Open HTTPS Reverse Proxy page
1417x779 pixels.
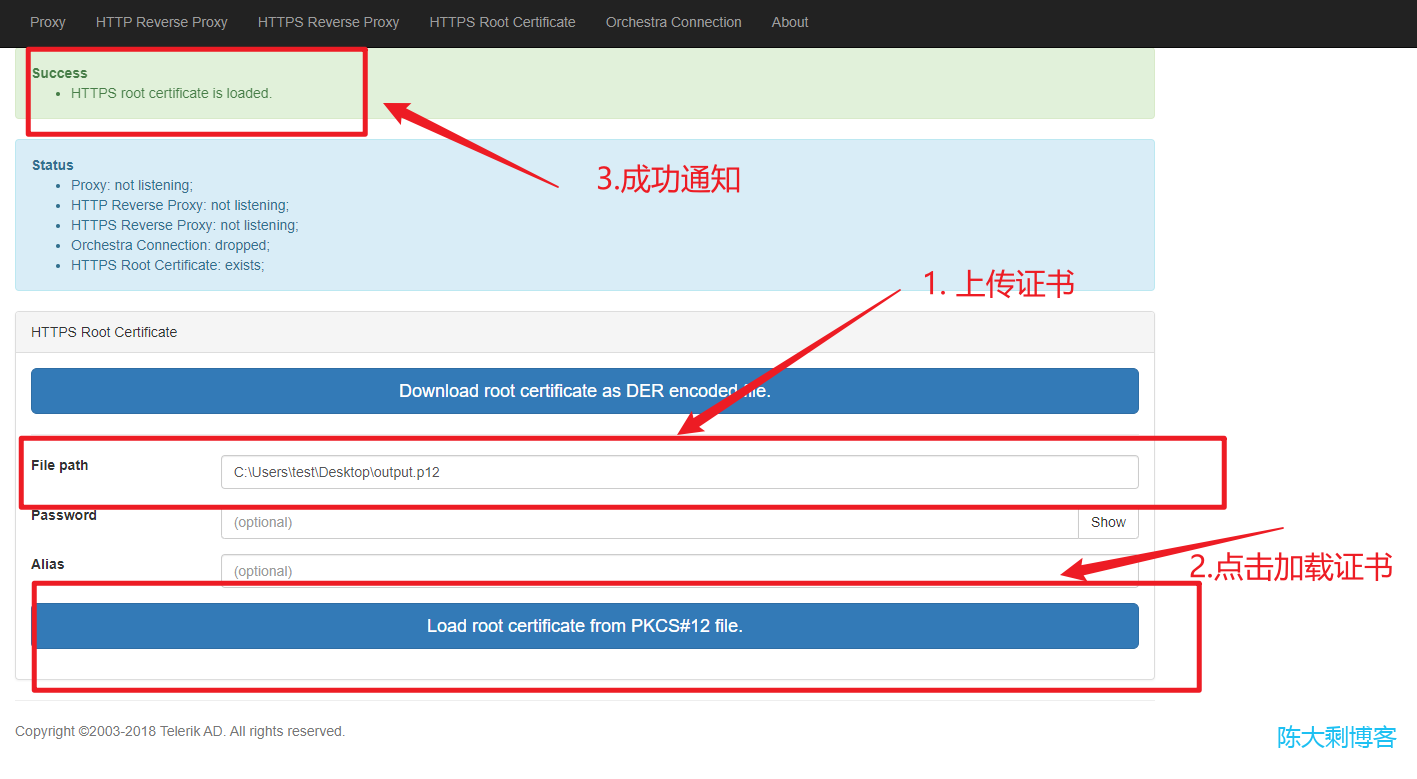(328, 22)
